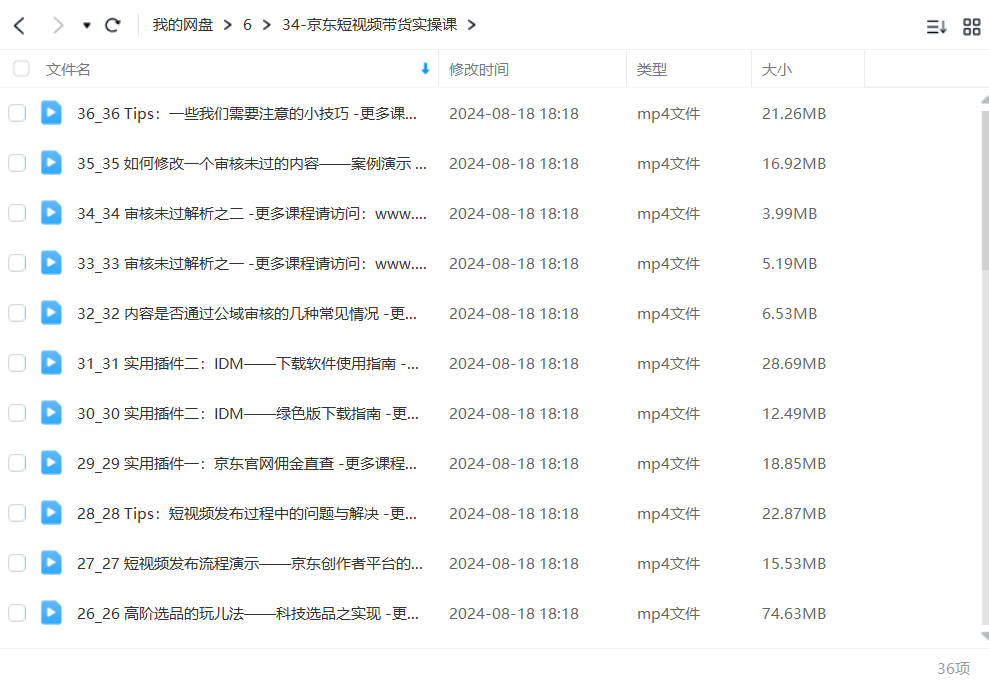Check the box for 26_26 高阶选品的玩儿法
The width and height of the screenshot is (989, 681).
coord(17,613)
